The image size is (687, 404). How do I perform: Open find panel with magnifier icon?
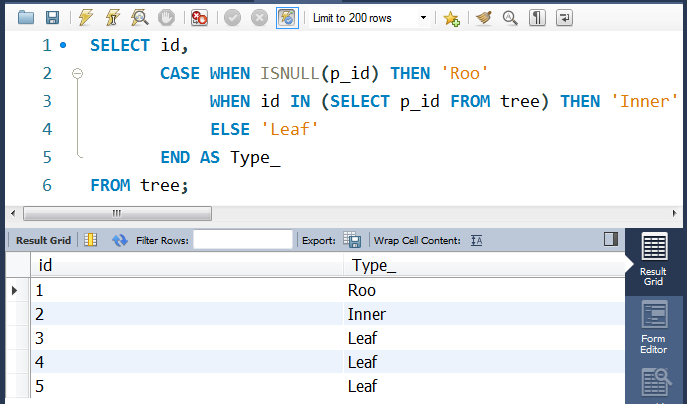click(x=510, y=18)
